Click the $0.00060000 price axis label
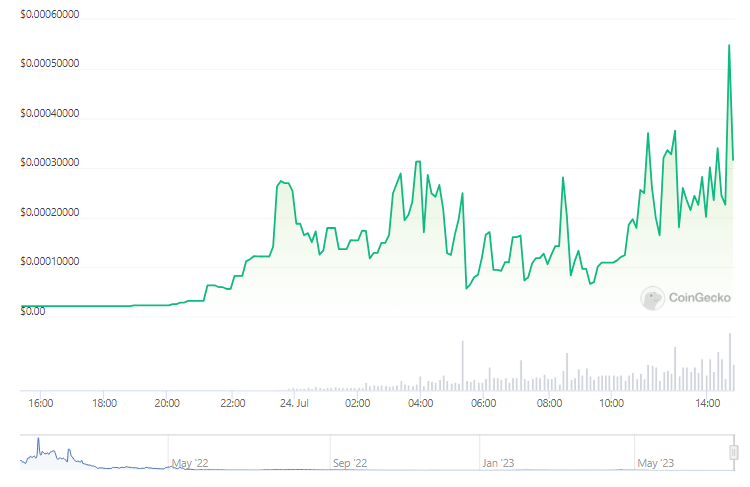The height and width of the screenshot is (487, 750). click(x=50, y=17)
